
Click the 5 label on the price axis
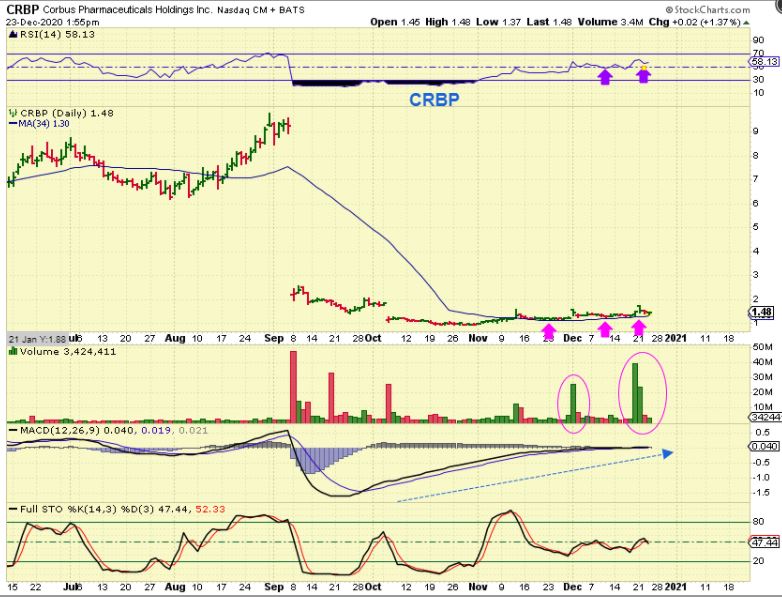pos(756,227)
